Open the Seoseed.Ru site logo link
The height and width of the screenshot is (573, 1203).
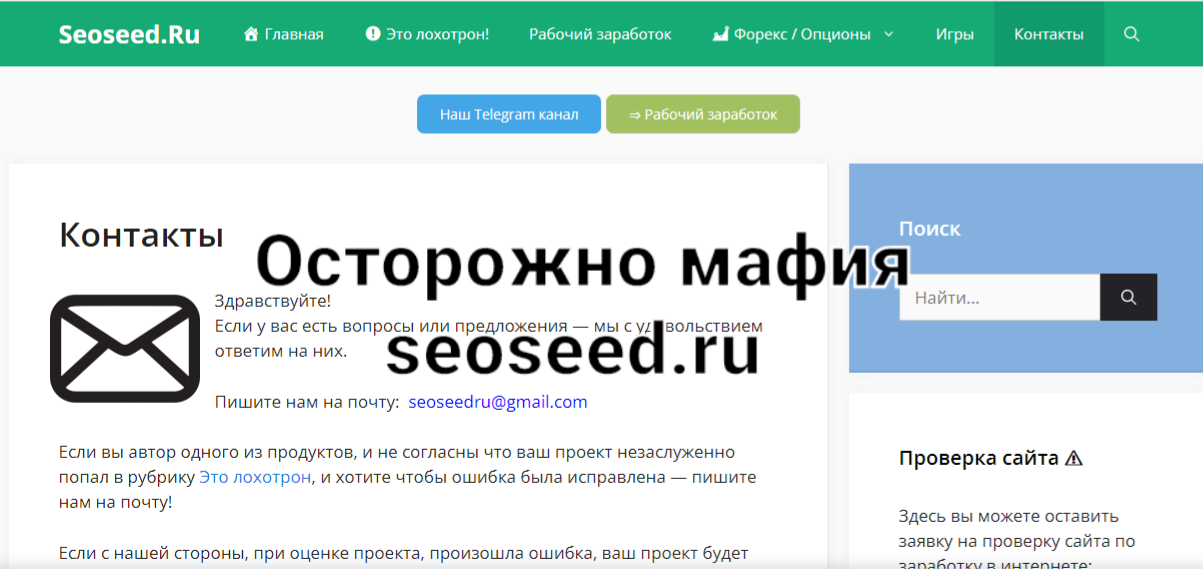point(129,34)
